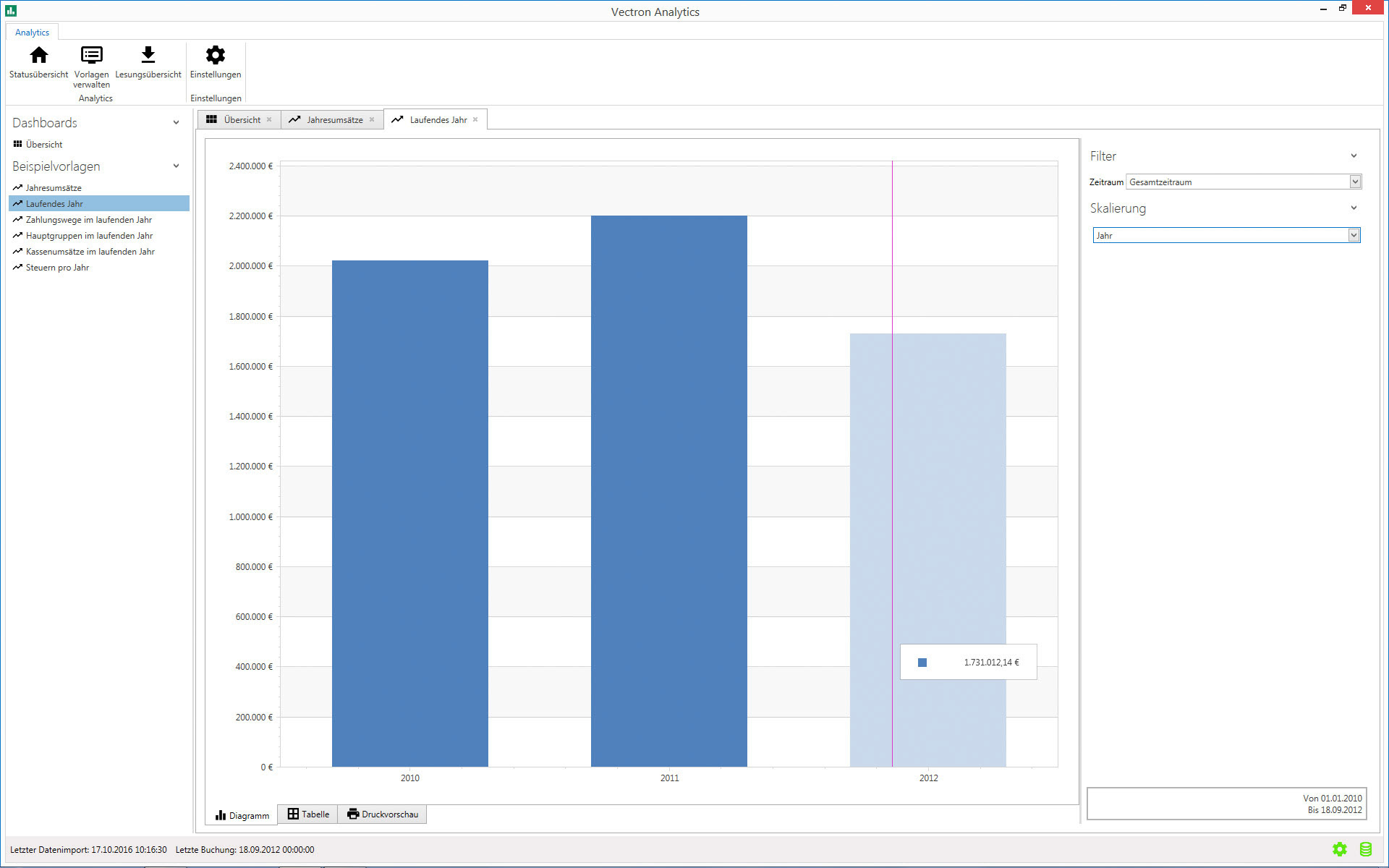The width and height of the screenshot is (1389, 868).
Task: Open Lesungsübersicht download icon
Action: (148, 56)
